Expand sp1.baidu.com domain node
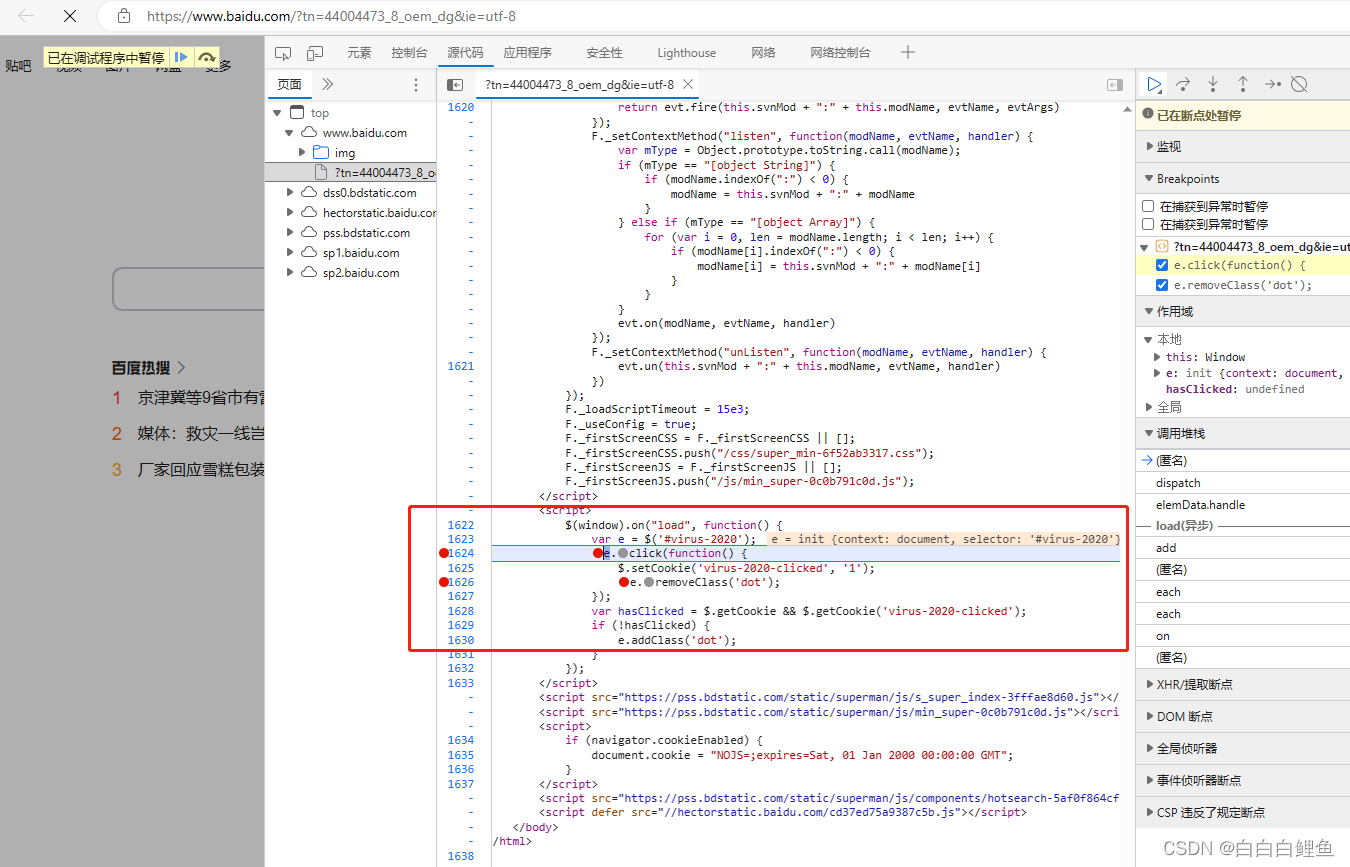Screen dimensions: 1350x867 tap(290, 252)
